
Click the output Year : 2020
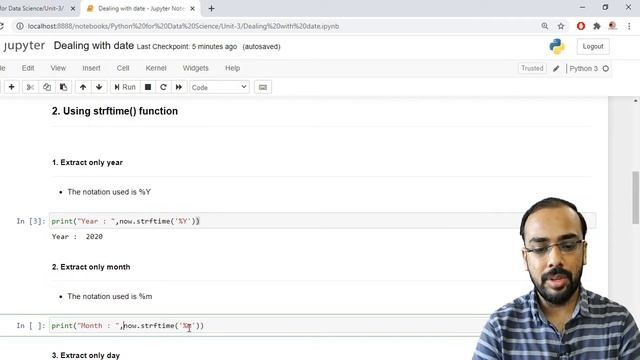point(77,237)
